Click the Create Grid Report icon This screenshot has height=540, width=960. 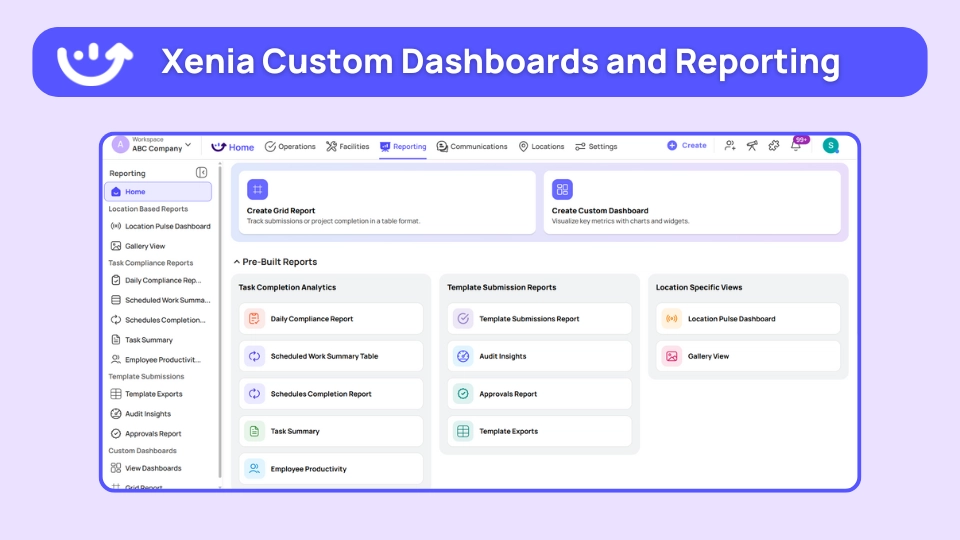point(257,189)
